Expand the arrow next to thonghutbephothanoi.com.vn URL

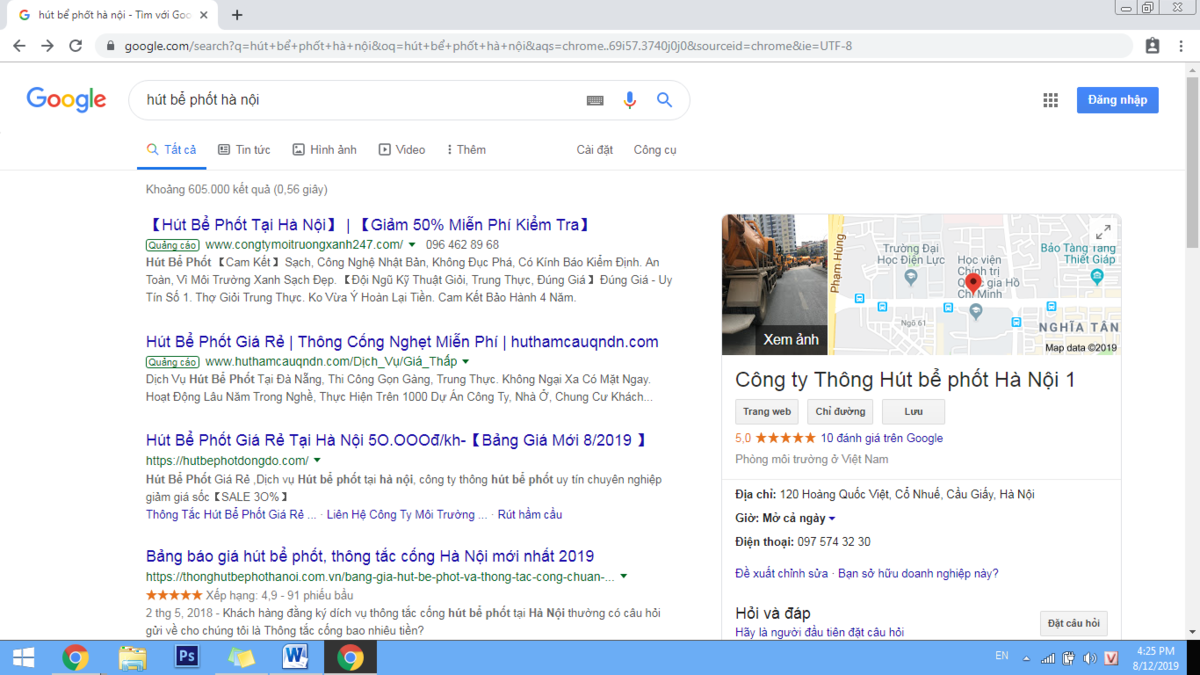pyautogui.click(x=624, y=577)
